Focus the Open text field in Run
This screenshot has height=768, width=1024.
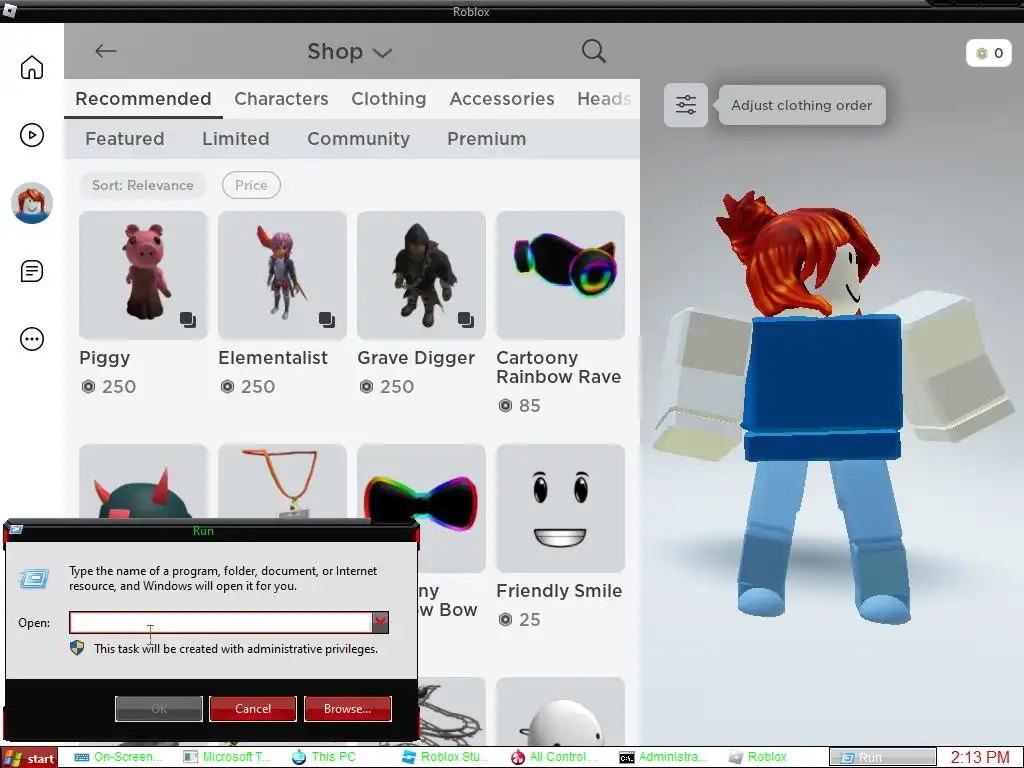coord(221,622)
